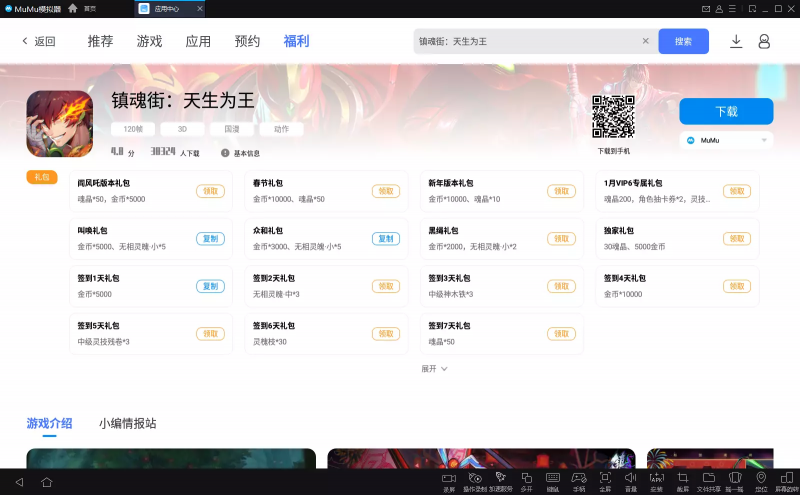Claim the 签到5天礼包 gift

[211, 334]
